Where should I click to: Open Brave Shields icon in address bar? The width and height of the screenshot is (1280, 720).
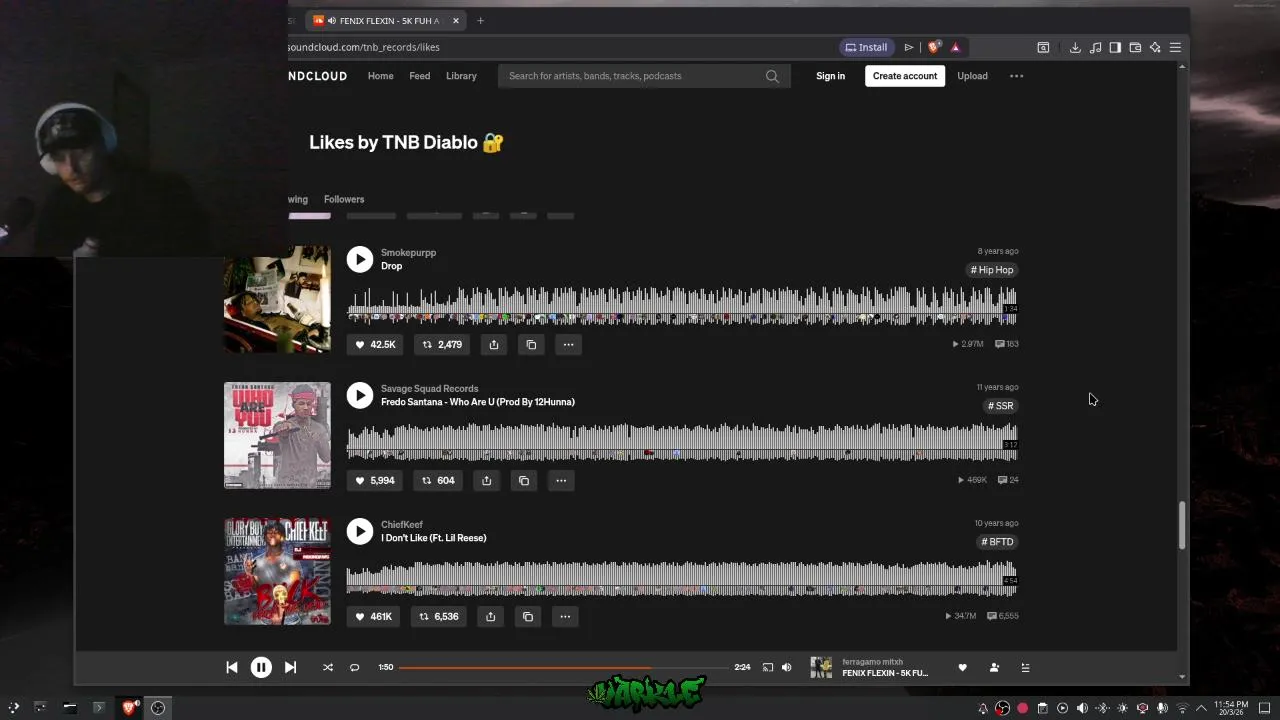tap(934, 47)
